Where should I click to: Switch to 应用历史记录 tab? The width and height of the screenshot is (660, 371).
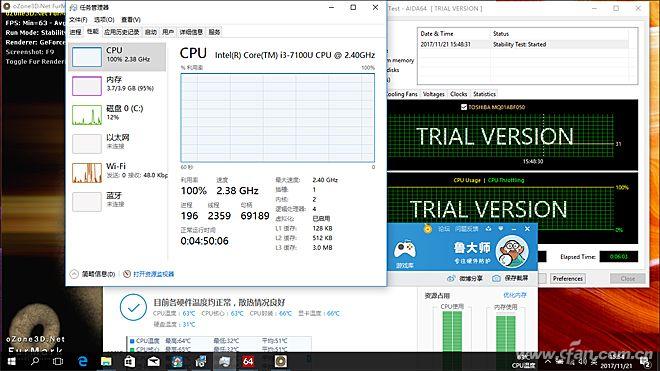121,32
